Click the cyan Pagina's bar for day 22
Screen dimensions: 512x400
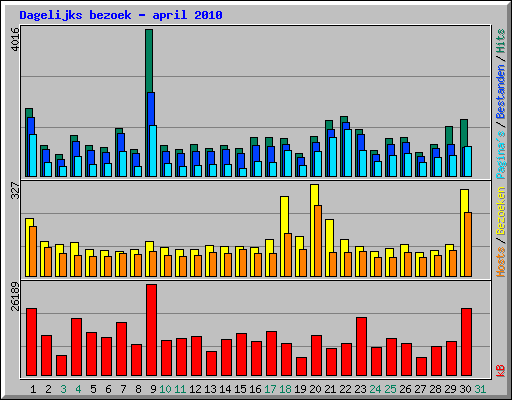[348, 153]
